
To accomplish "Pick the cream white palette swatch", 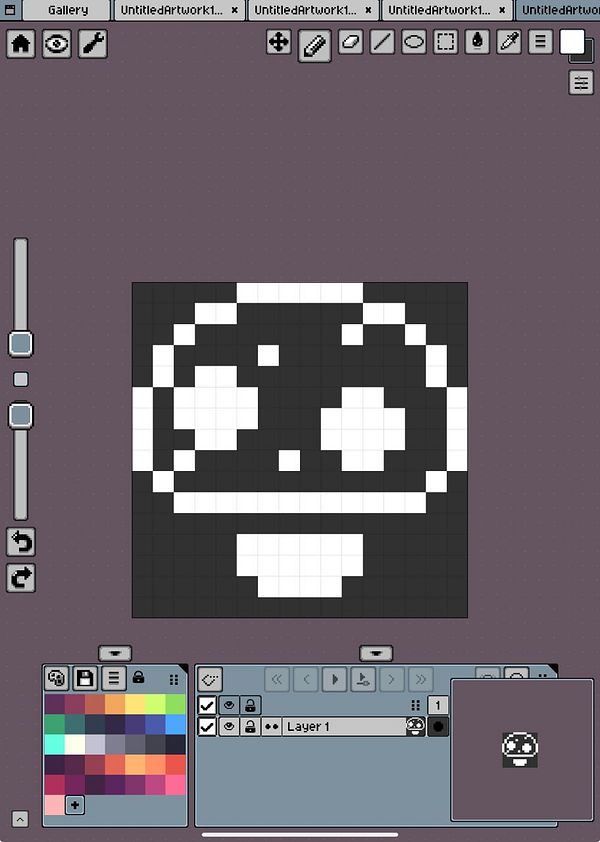I will point(75,745).
